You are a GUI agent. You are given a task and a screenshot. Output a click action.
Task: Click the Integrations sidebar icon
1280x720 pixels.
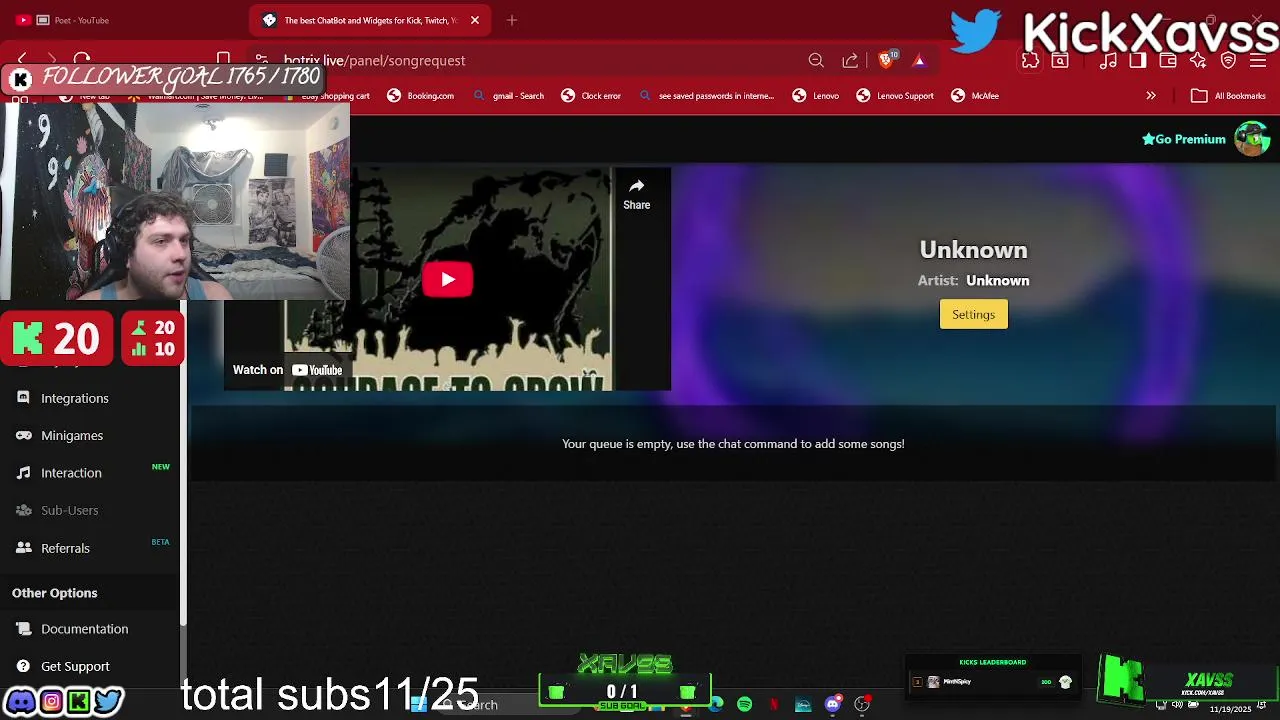[x=23, y=398]
